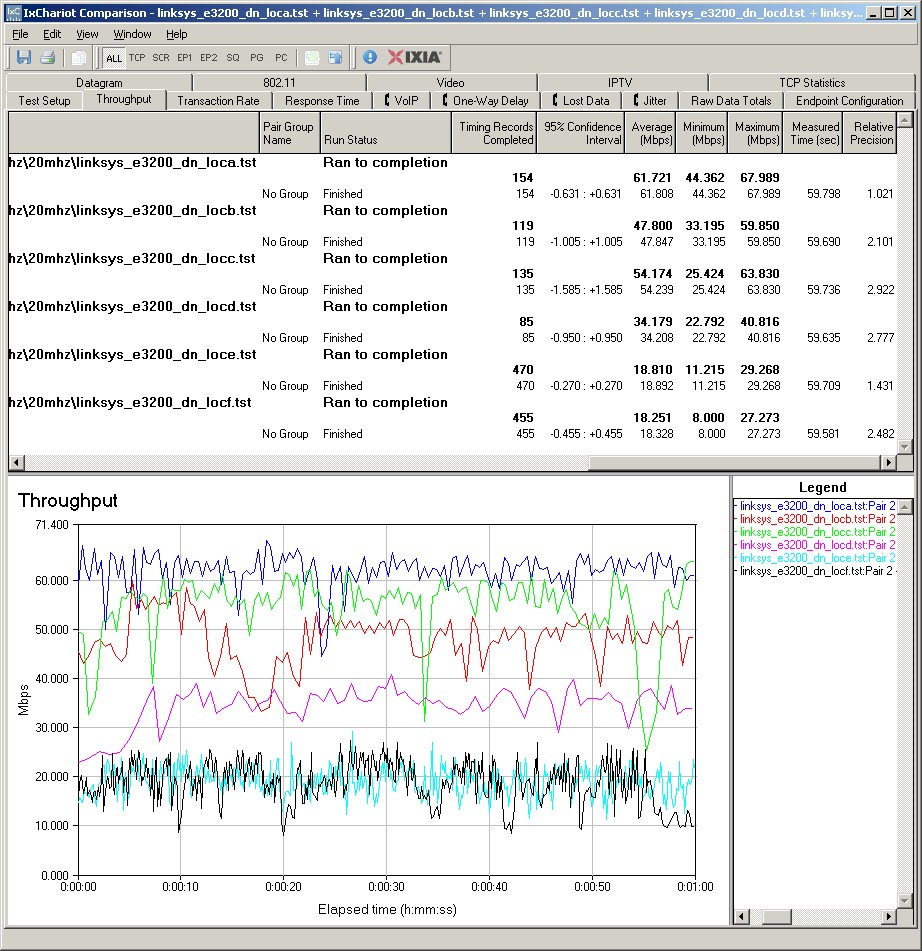Viewport: 922px width, 951px height.
Task: Click the Maximum (Mbps) column header
Action: 756,133
